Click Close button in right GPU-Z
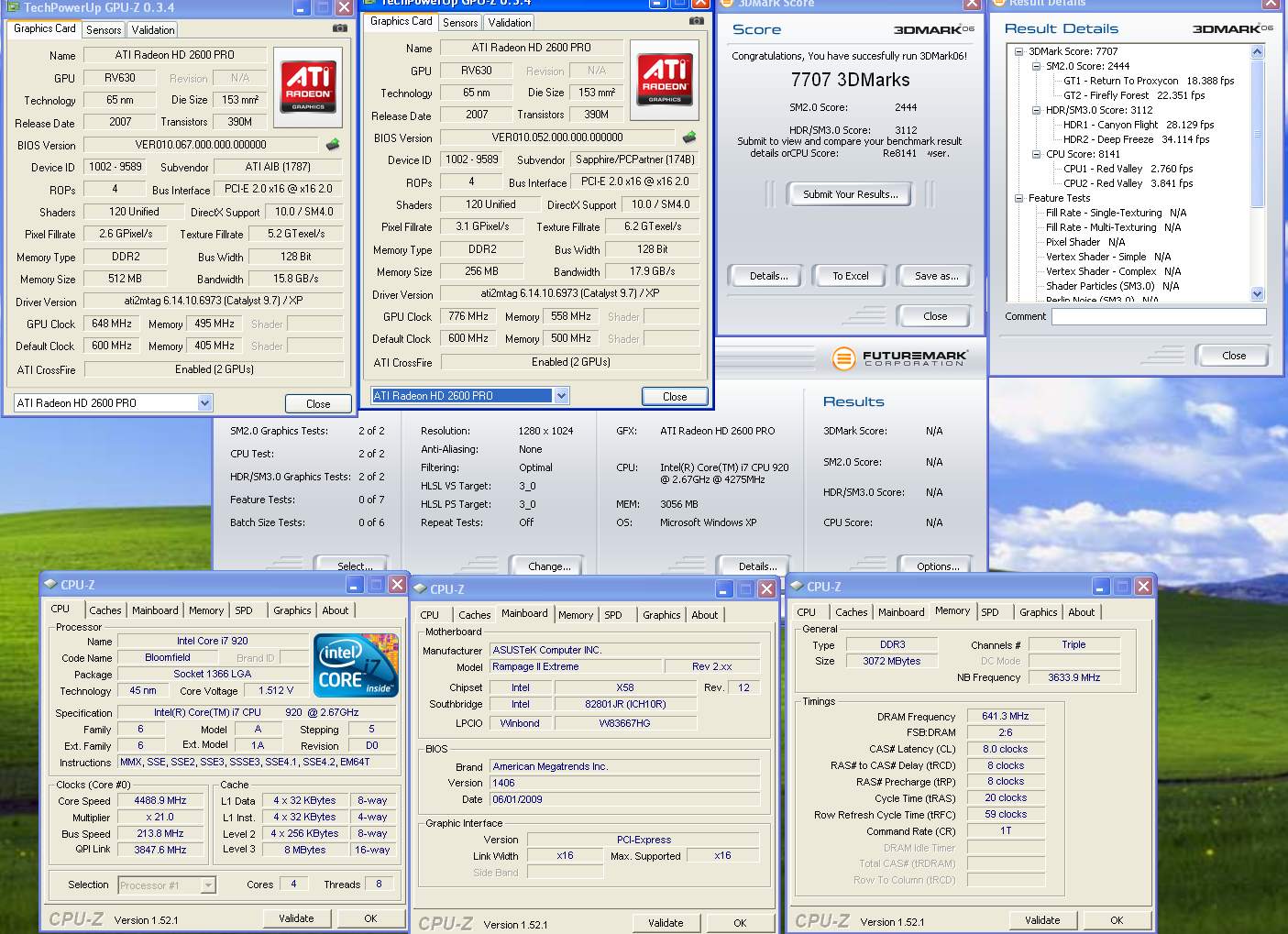 coord(675,396)
